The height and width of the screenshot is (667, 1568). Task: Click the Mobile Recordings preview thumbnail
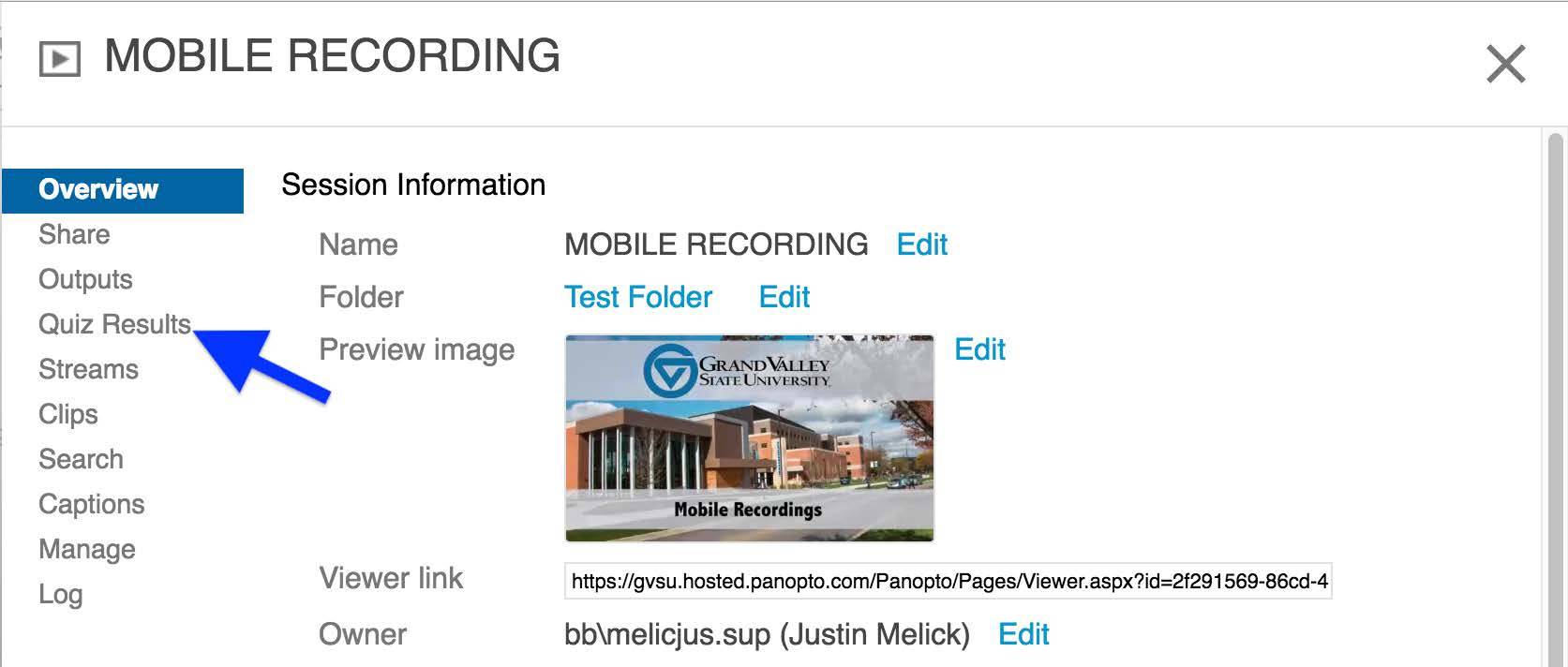749,437
